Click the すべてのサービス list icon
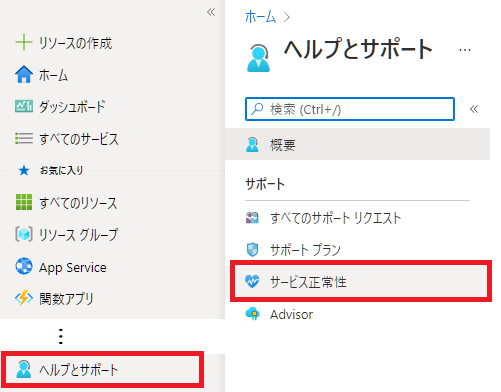Screen dimensions: 501x392 [24, 138]
